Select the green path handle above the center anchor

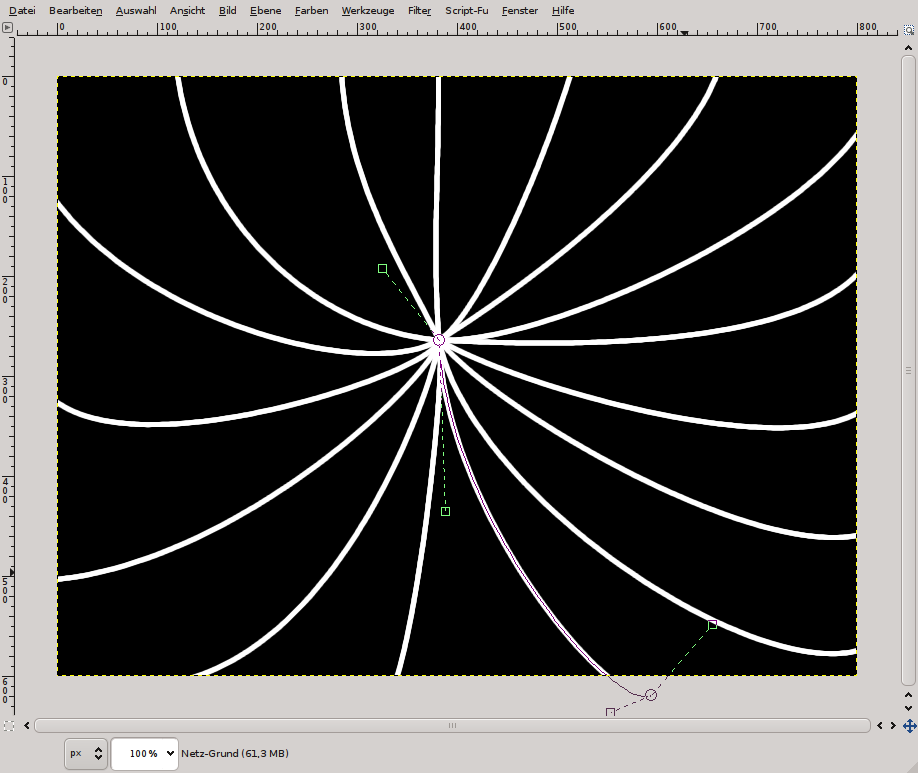(382, 269)
